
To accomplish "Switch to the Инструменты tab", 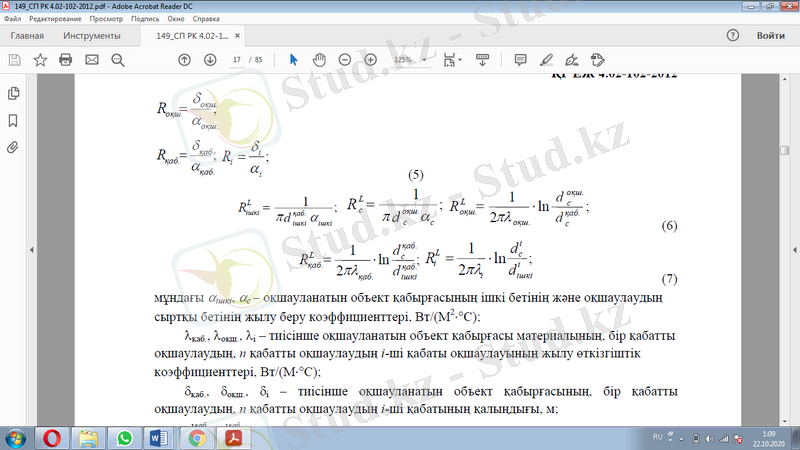I will (x=92, y=35).
